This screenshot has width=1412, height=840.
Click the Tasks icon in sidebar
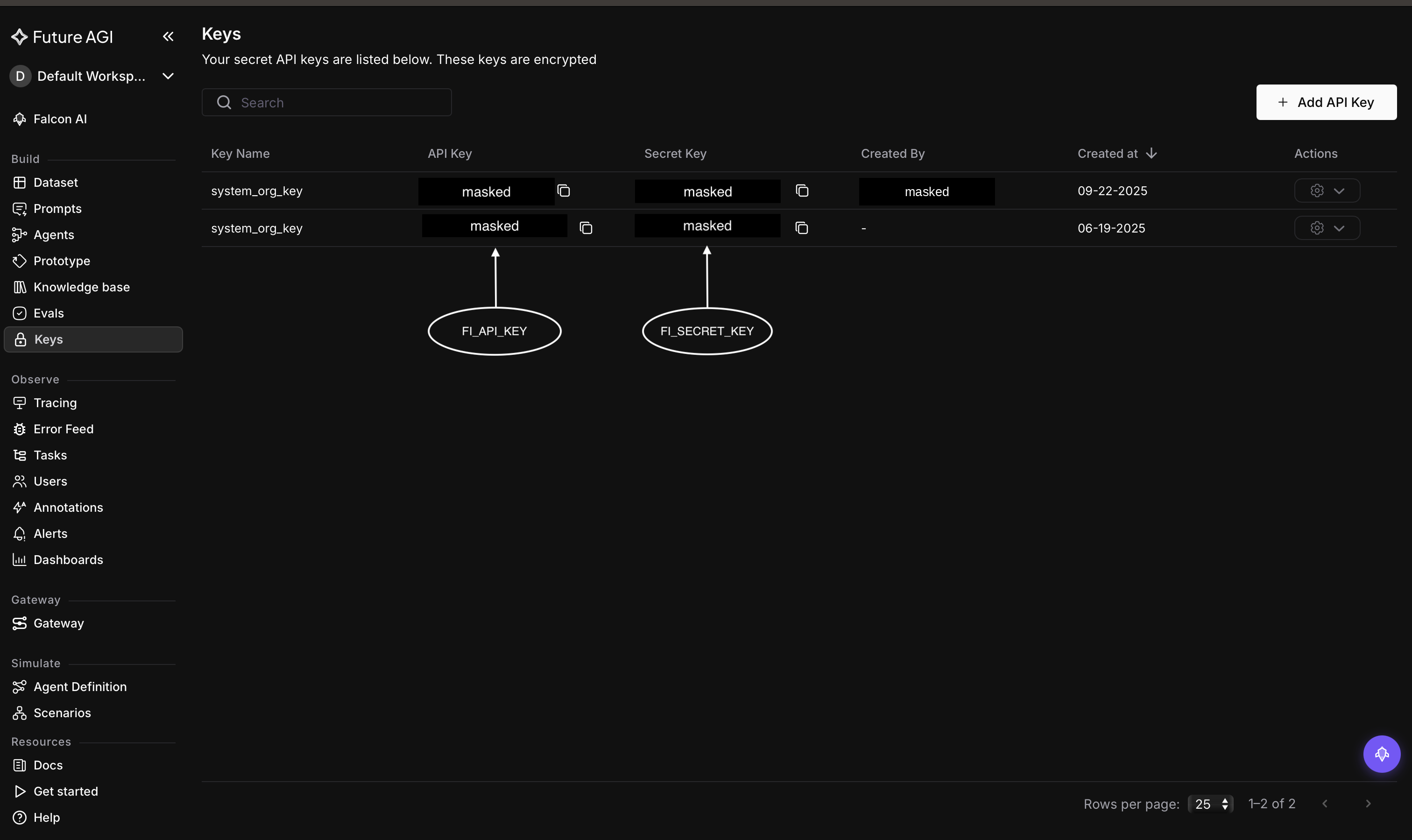pyautogui.click(x=20, y=455)
